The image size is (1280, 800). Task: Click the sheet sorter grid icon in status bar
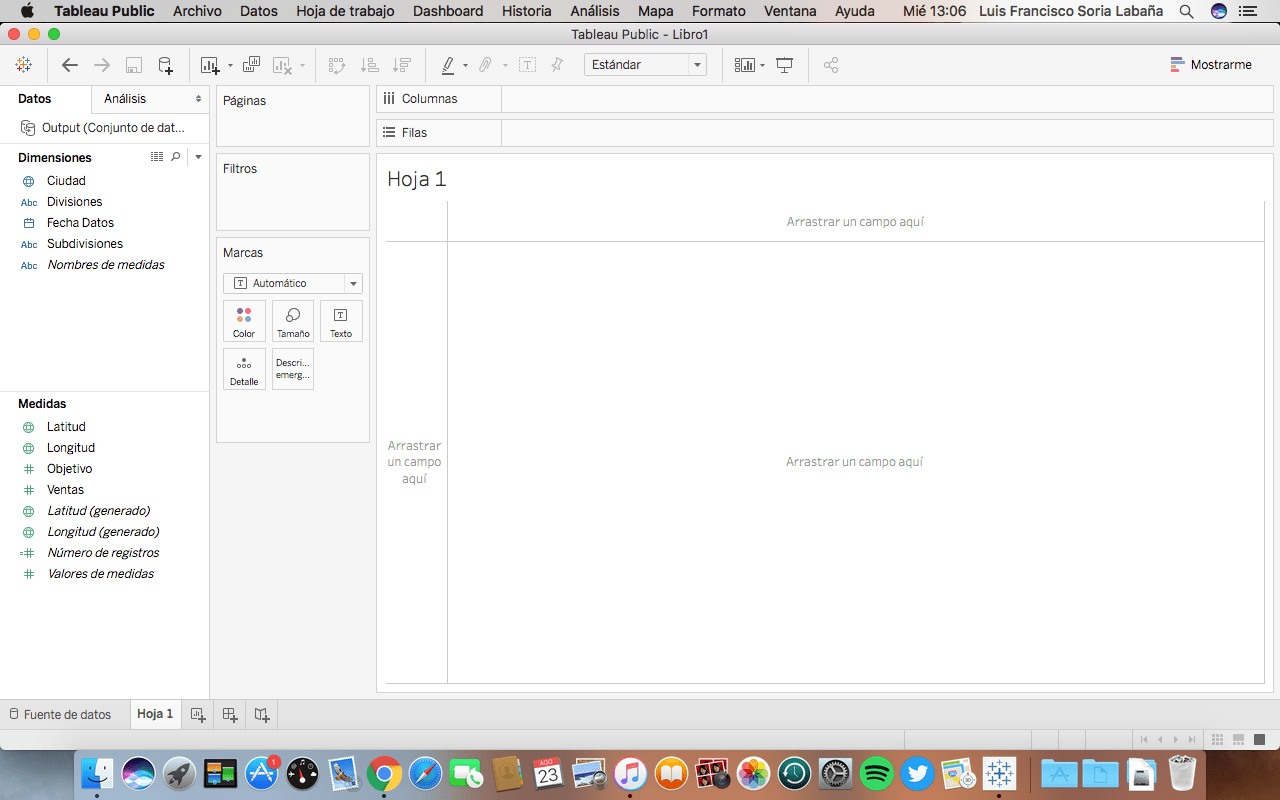(1218, 739)
